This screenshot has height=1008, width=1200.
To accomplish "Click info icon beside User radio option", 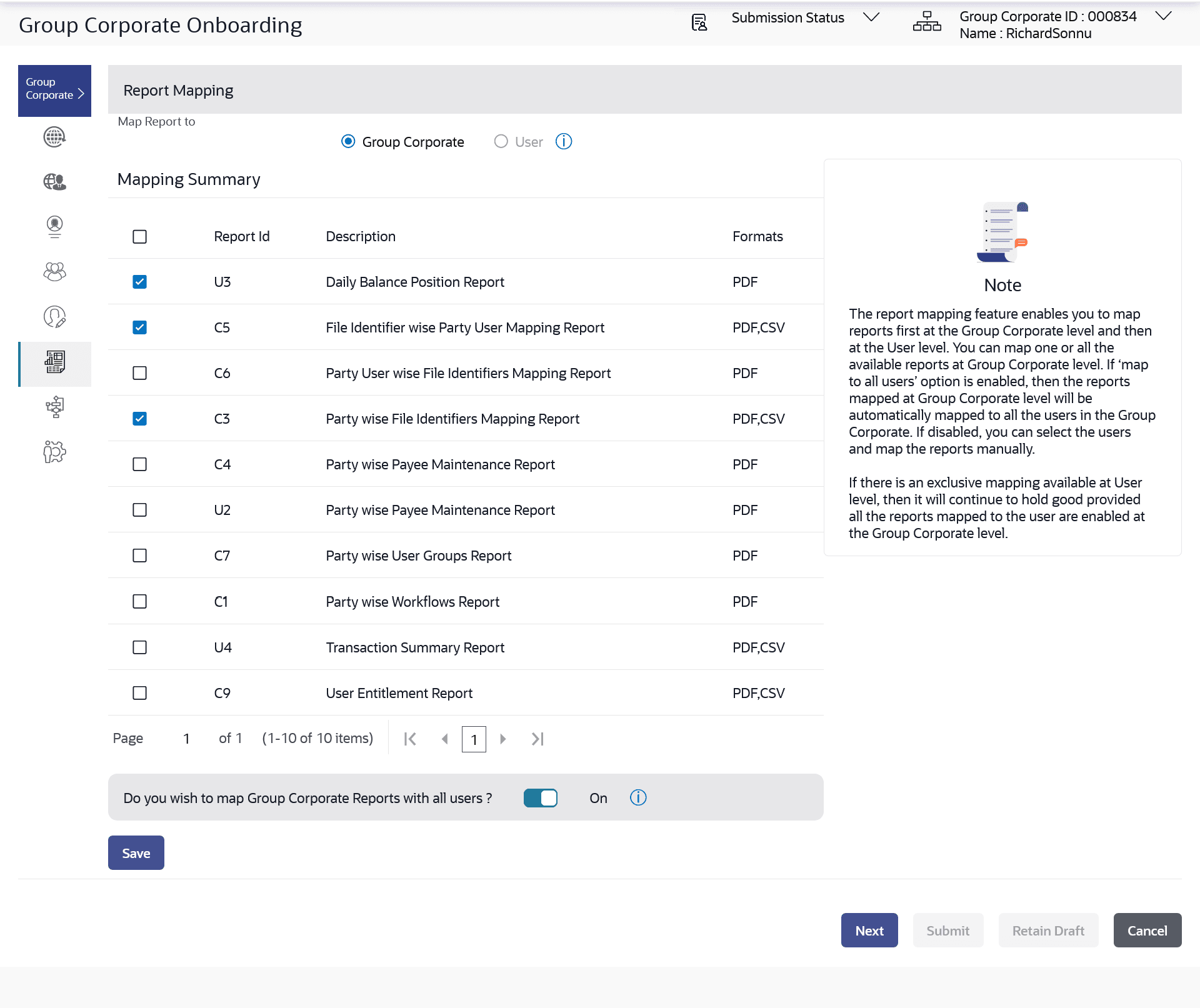I will click(x=564, y=142).
